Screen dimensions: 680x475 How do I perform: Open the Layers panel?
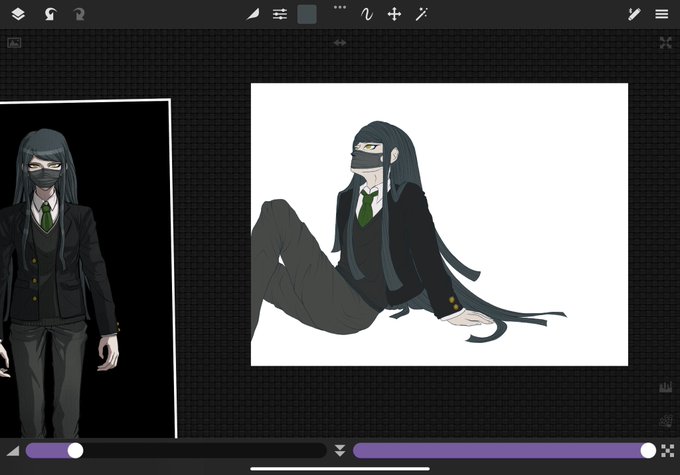click(x=18, y=14)
